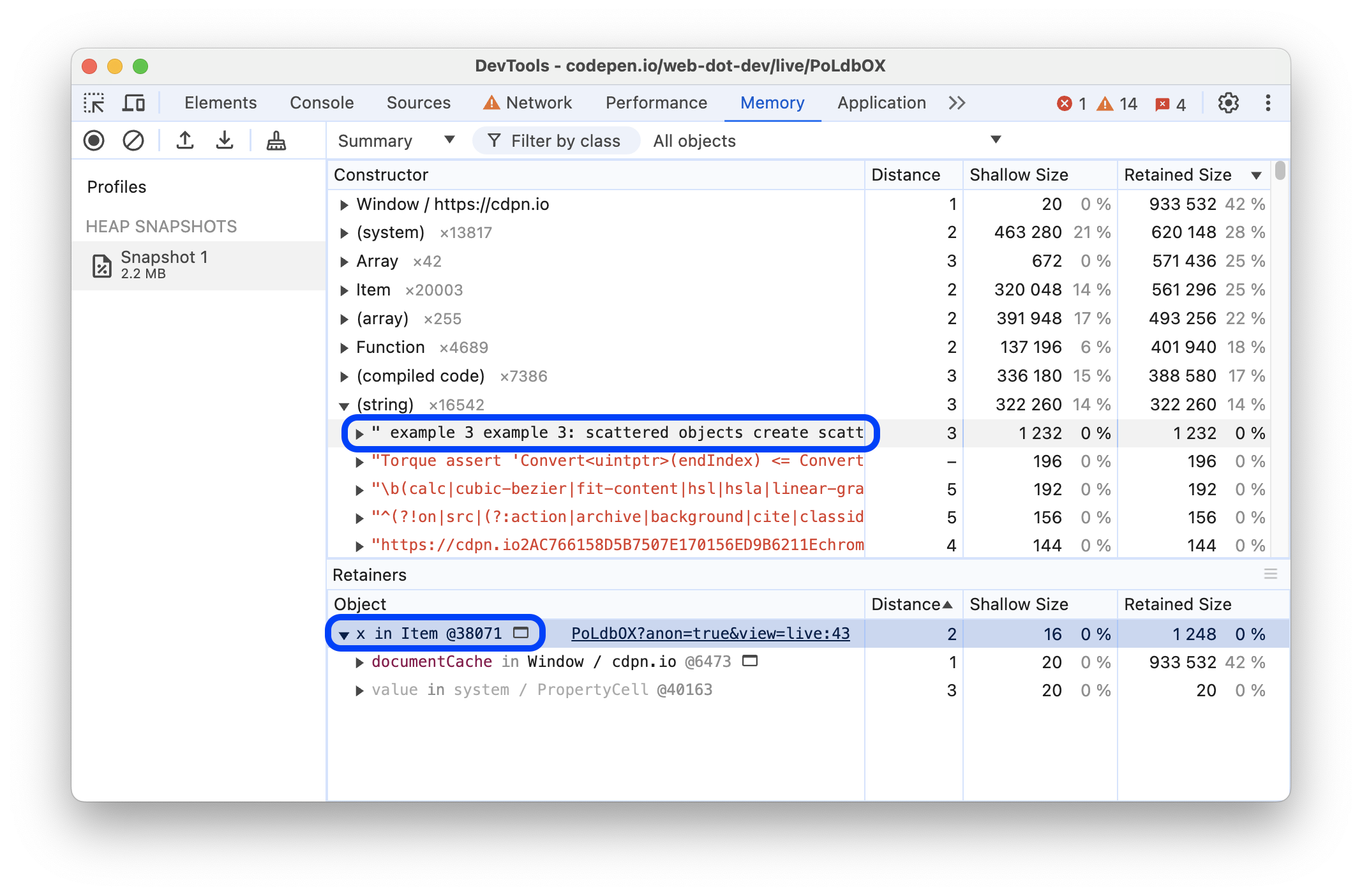Image resolution: width=1362 pixels, height=896 pixels.
Task: Click the save heap snapshot icon
Action: (x=225, y=140)
